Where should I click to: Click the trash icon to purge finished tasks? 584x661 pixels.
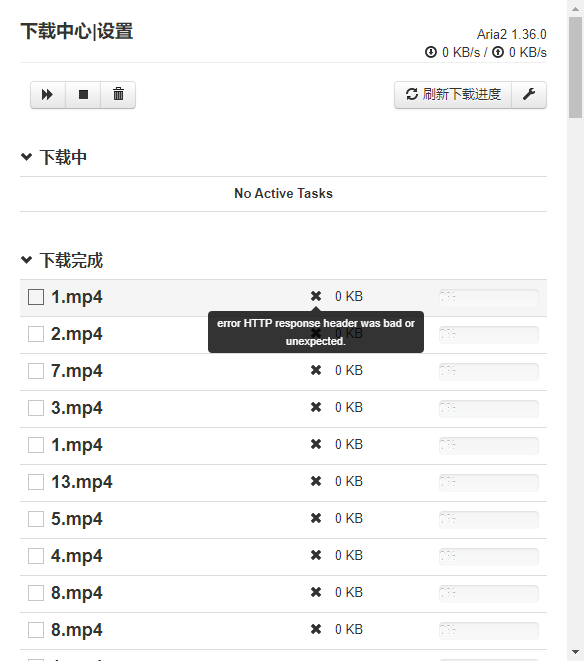pyautogui.click(x=118, y=95)
